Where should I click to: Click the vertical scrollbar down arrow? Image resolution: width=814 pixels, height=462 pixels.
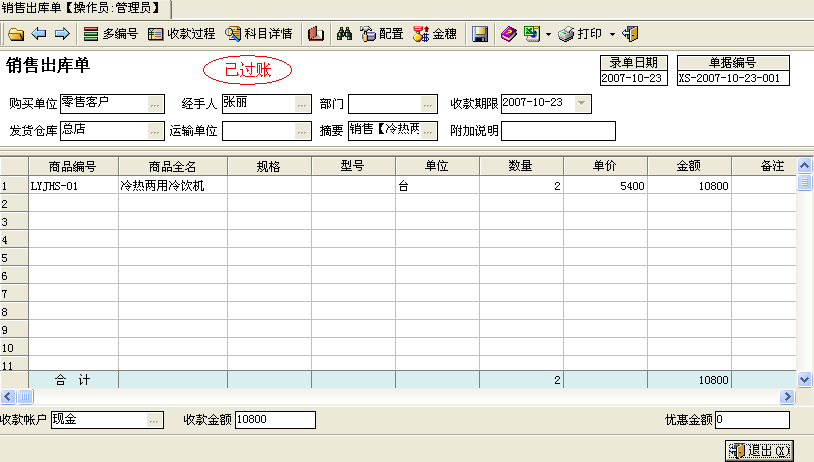(804, 379)
